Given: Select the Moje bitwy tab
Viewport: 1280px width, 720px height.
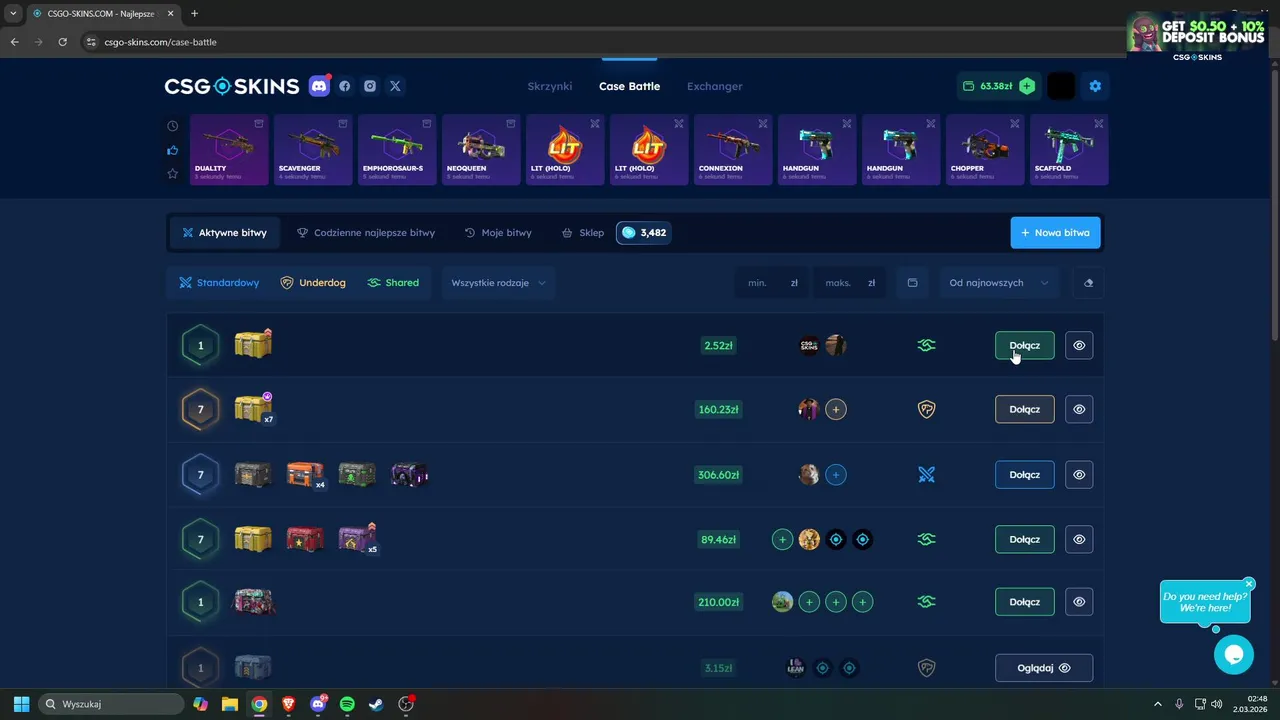Looking at the screenshot, I should (498, 233).
